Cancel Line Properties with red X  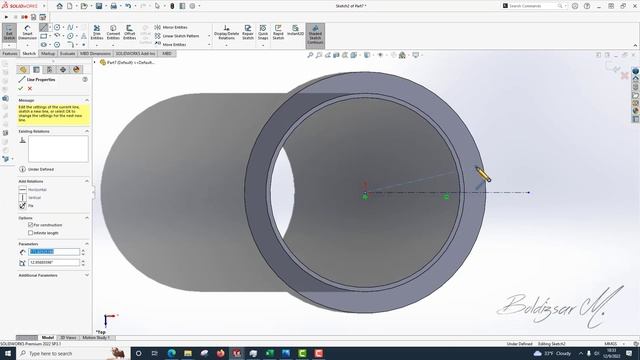(30, 89)
